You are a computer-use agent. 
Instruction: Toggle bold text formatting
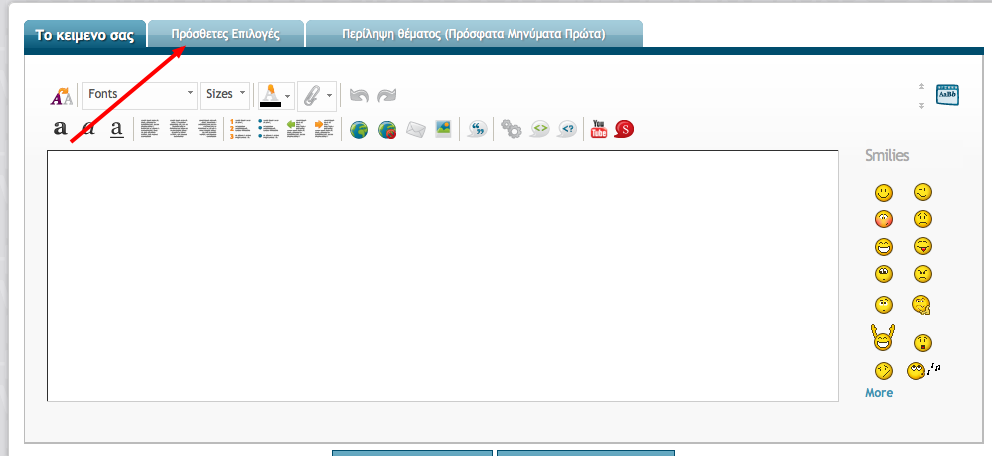click(60, 129)
